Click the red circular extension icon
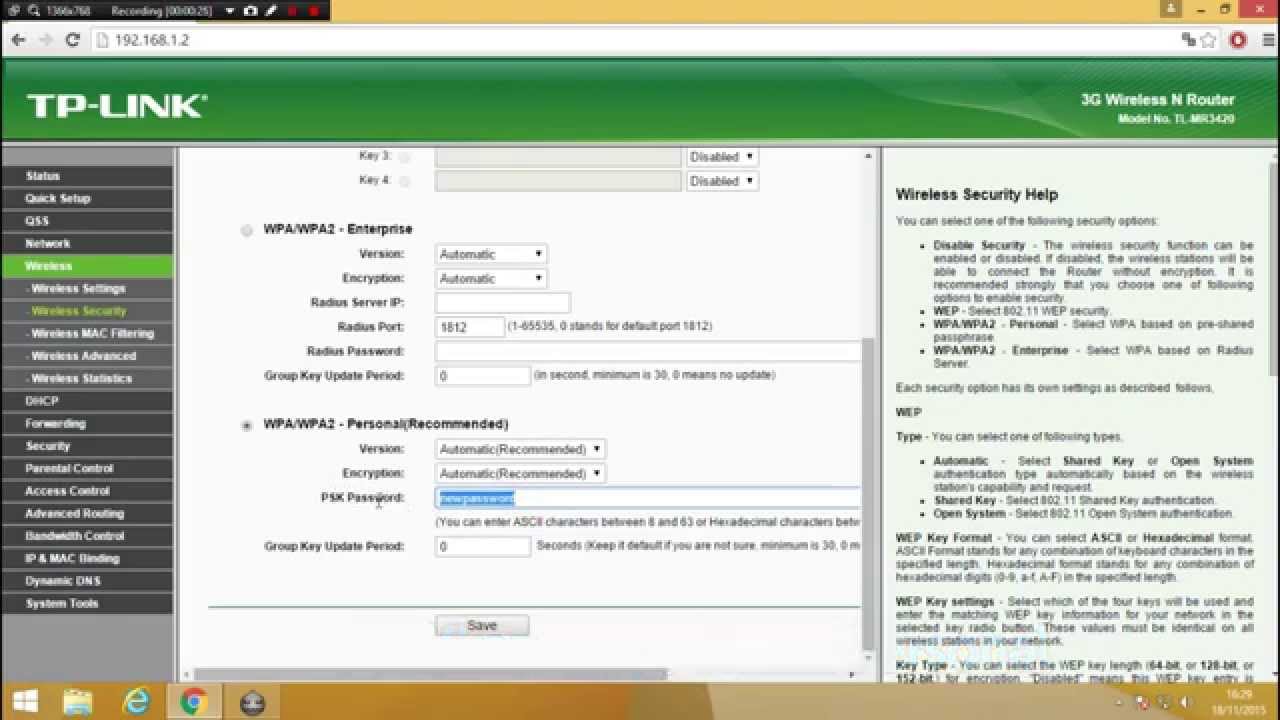Viewport: 1280px width, 720px height. [1238, 40]
